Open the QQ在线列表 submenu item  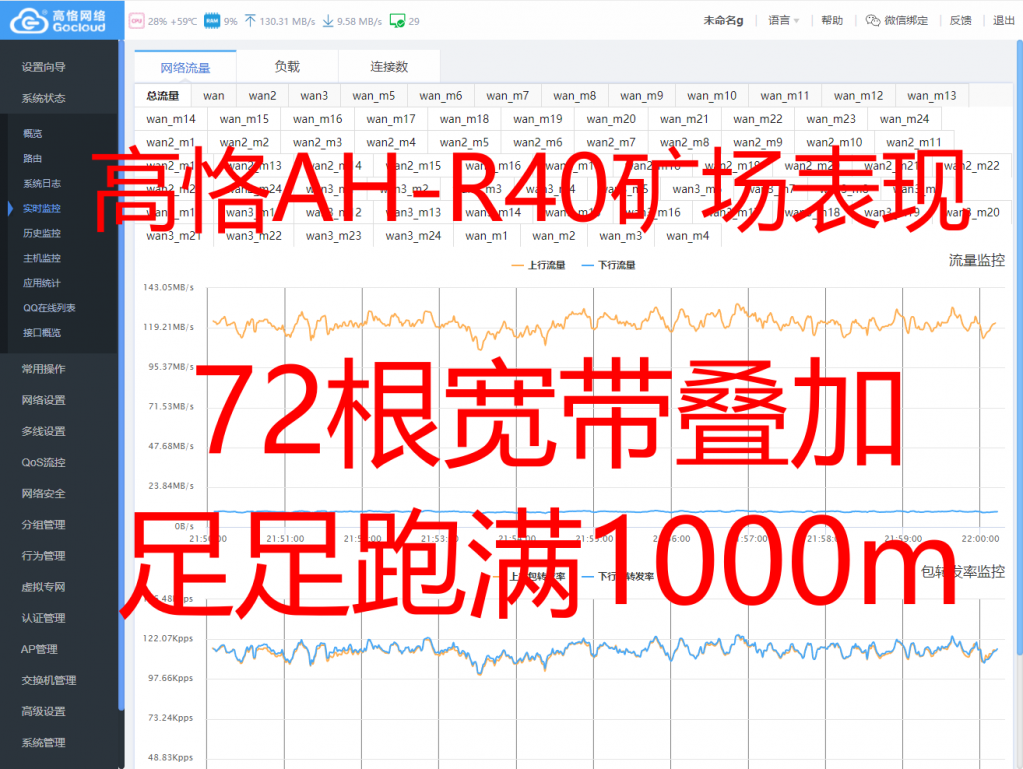click(49, 308)
